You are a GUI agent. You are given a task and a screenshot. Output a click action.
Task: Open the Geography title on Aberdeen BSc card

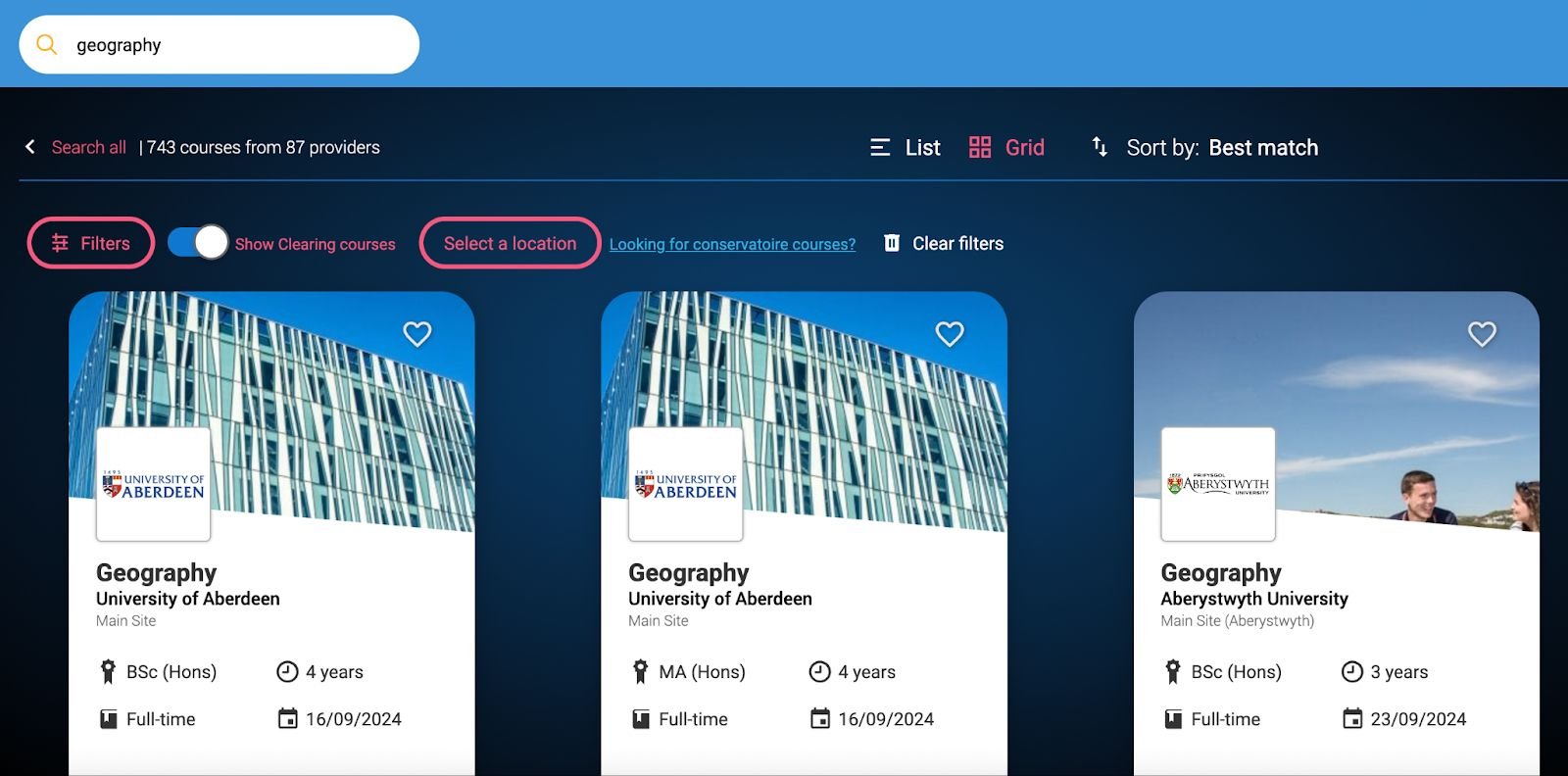156,572
